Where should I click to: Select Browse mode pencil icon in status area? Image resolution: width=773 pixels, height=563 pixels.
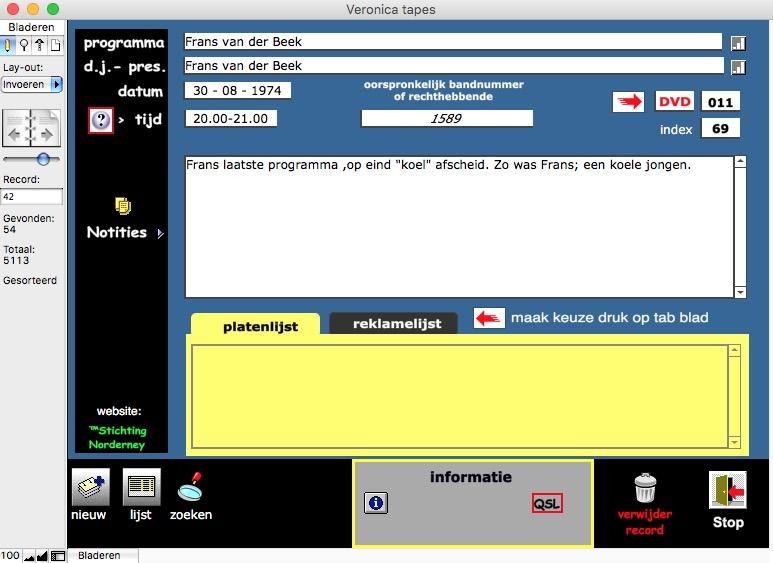point(8,45)
